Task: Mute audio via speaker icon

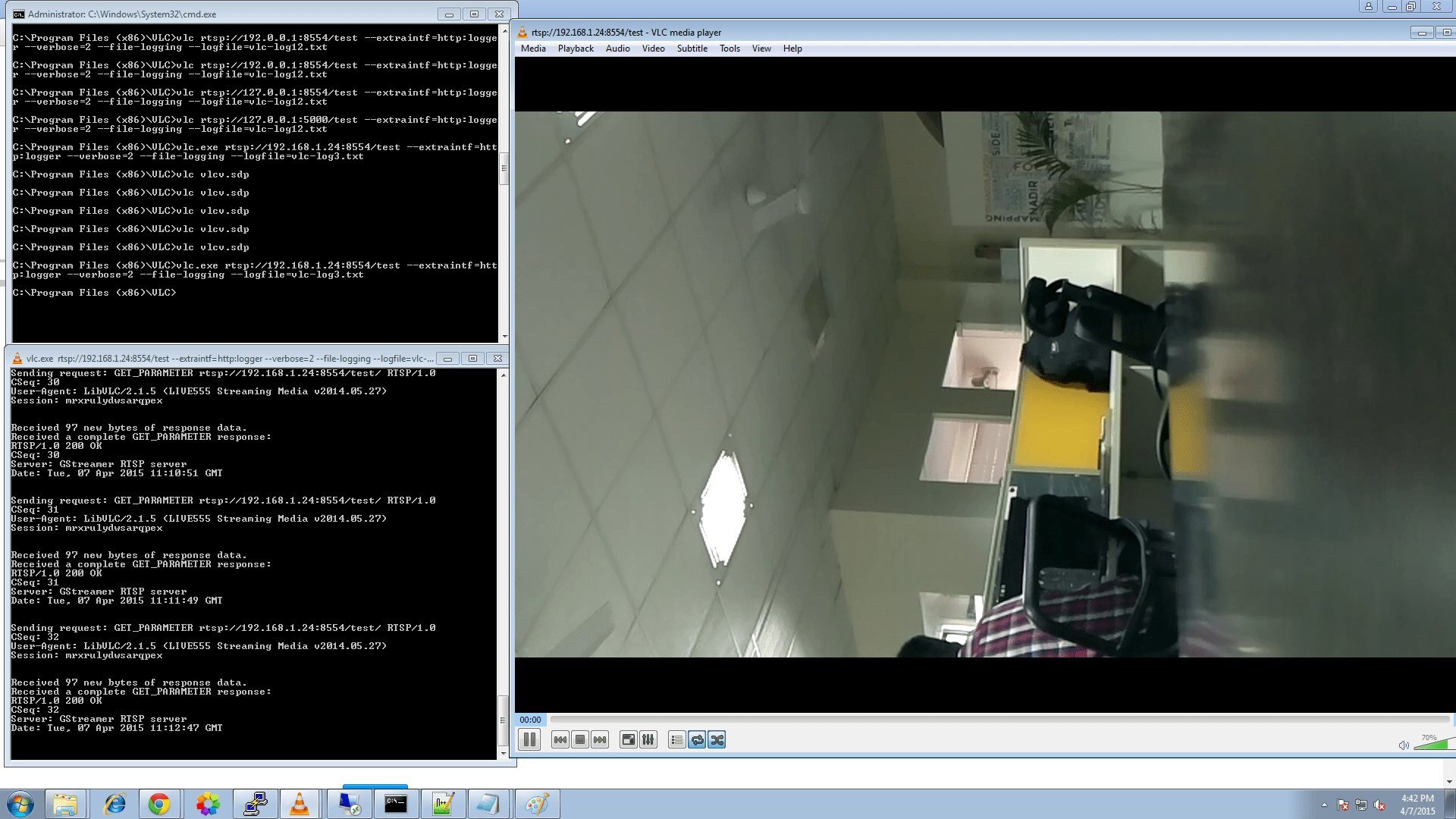Action: pos(1404,745)
